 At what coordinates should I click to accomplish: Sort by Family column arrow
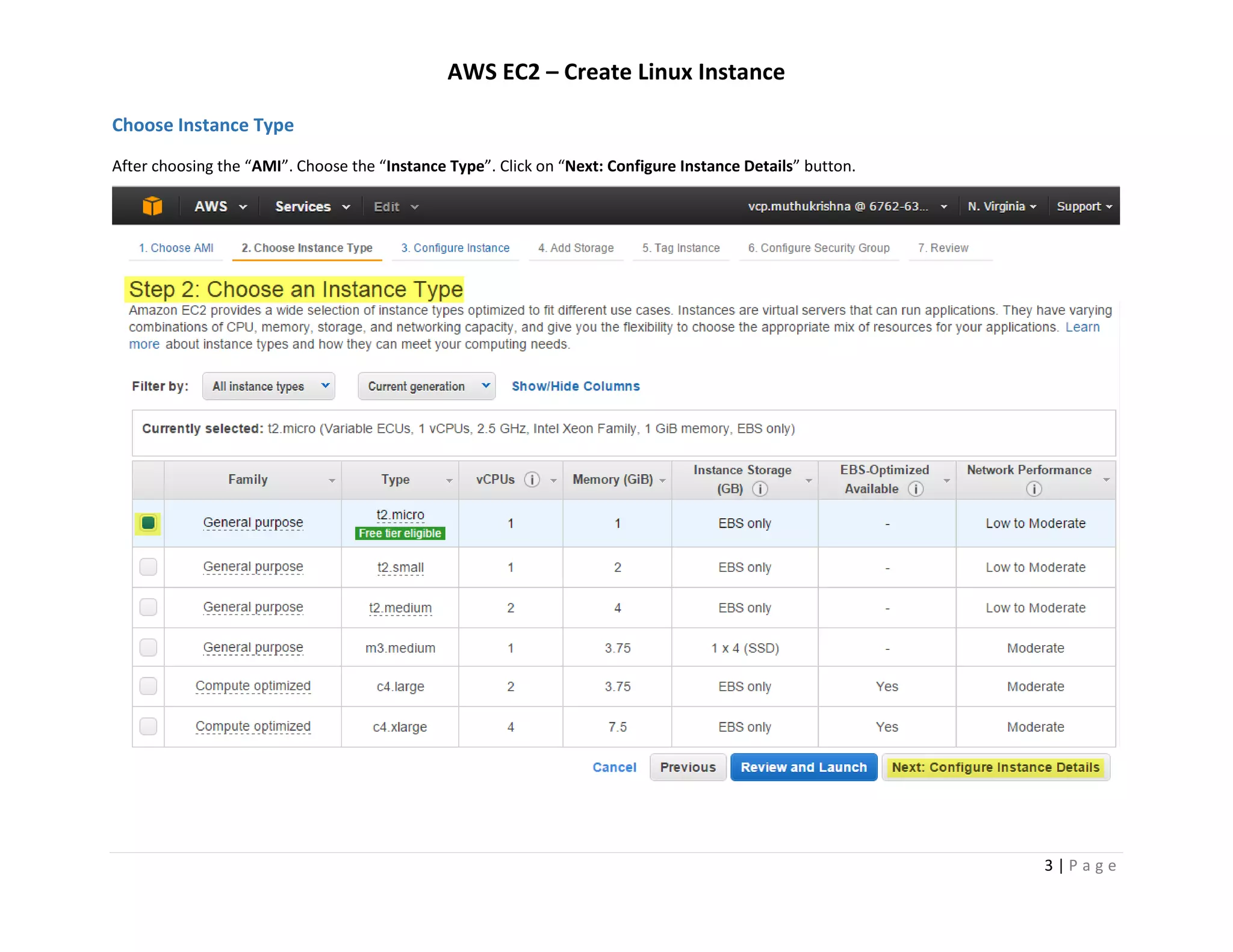(x=332, y=480)
